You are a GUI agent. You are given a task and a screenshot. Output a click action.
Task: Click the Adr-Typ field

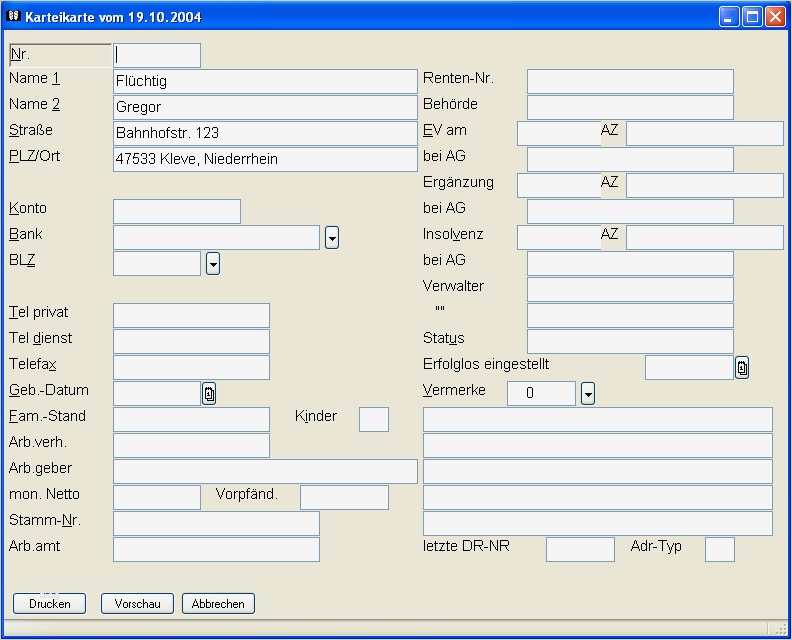click(x=719, y=549)
